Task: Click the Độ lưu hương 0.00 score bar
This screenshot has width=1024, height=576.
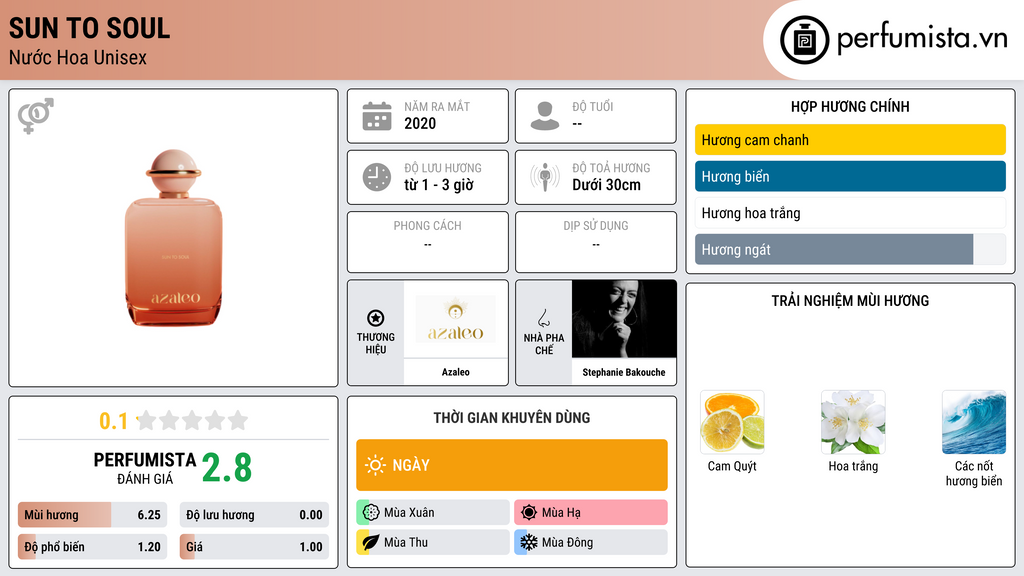Action: point(254,515)
